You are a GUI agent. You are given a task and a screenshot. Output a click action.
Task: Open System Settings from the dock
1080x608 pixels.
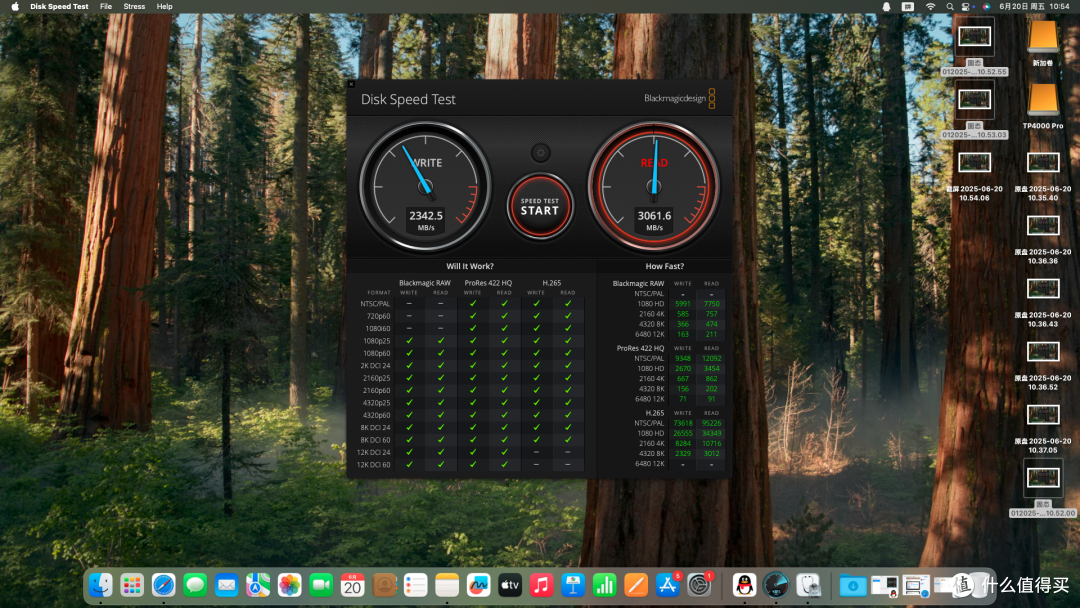(699, 585)
